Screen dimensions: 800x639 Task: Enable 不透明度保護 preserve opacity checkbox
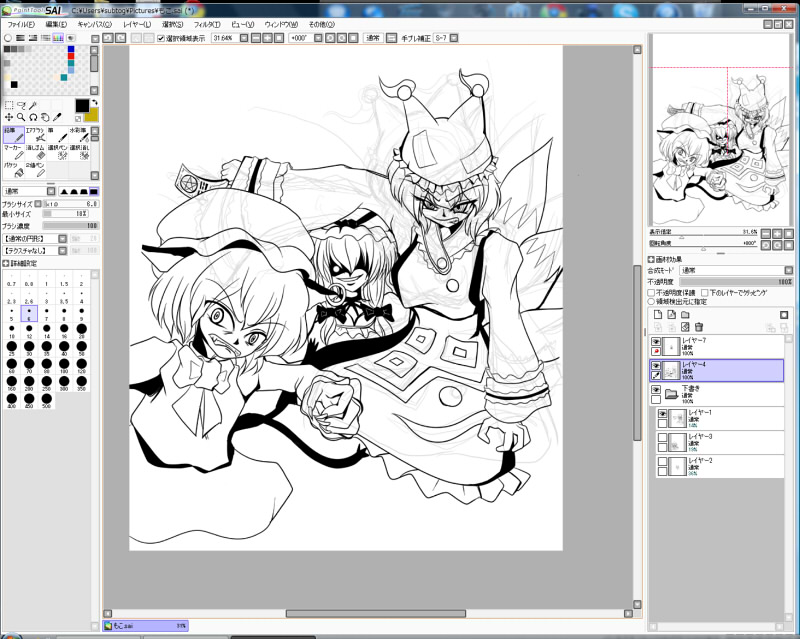(x=651, y=293)
